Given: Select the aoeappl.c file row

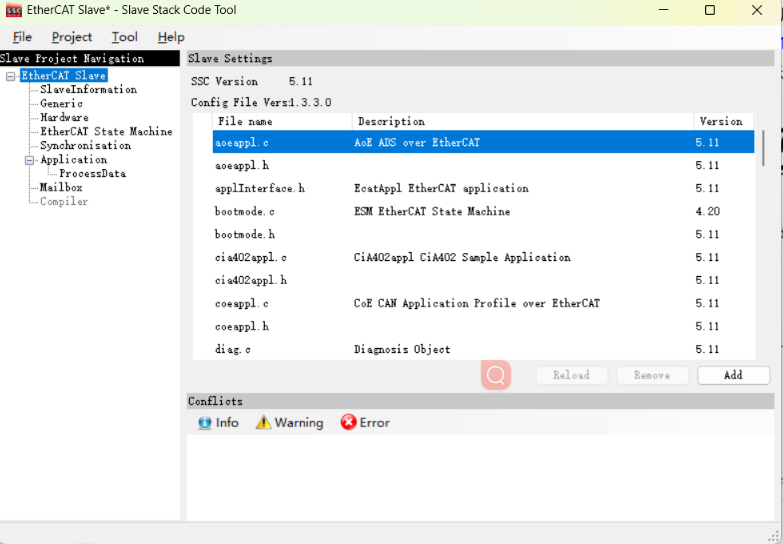Looking at the screenshot, I should [483, 142].
